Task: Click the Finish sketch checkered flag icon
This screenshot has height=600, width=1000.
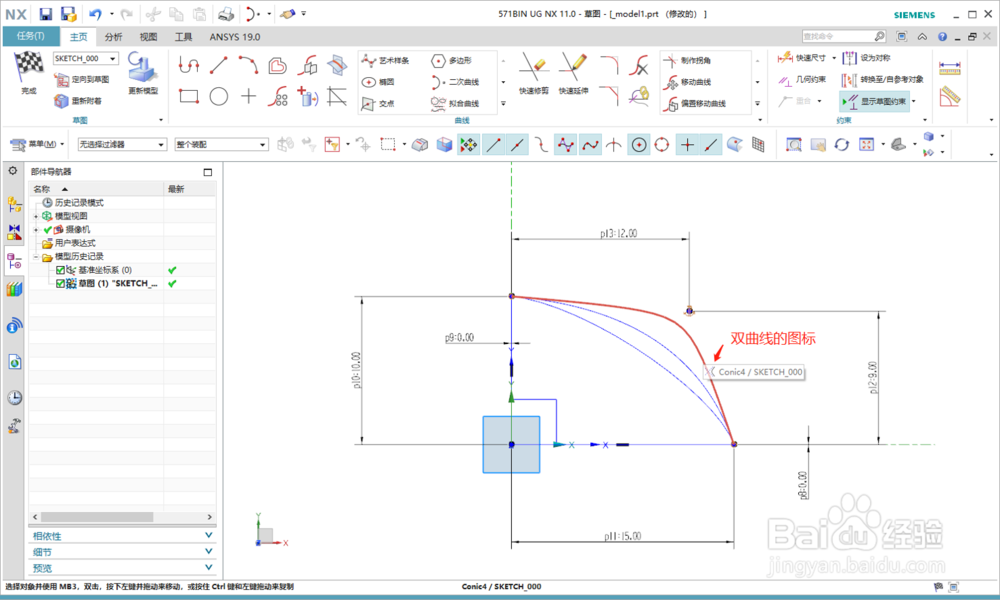Action: click(x=29, y=67)
